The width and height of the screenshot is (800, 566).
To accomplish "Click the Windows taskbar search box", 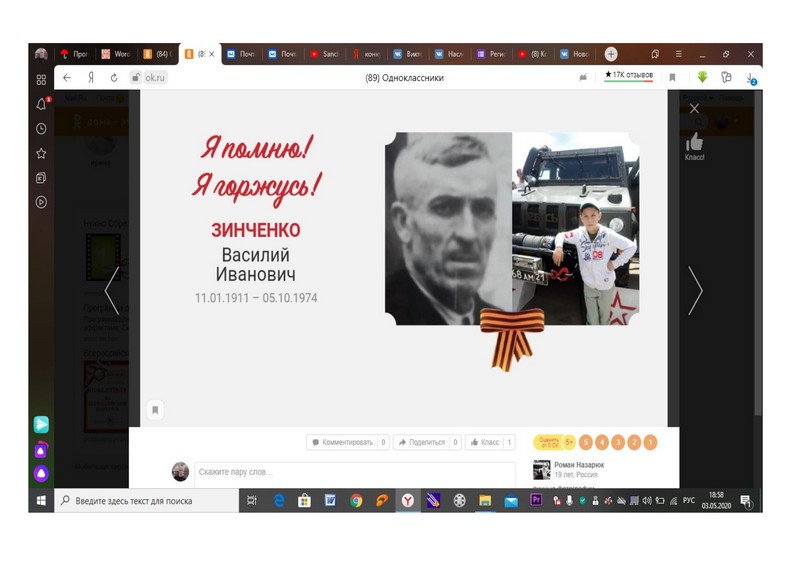I will click(145, 501).
